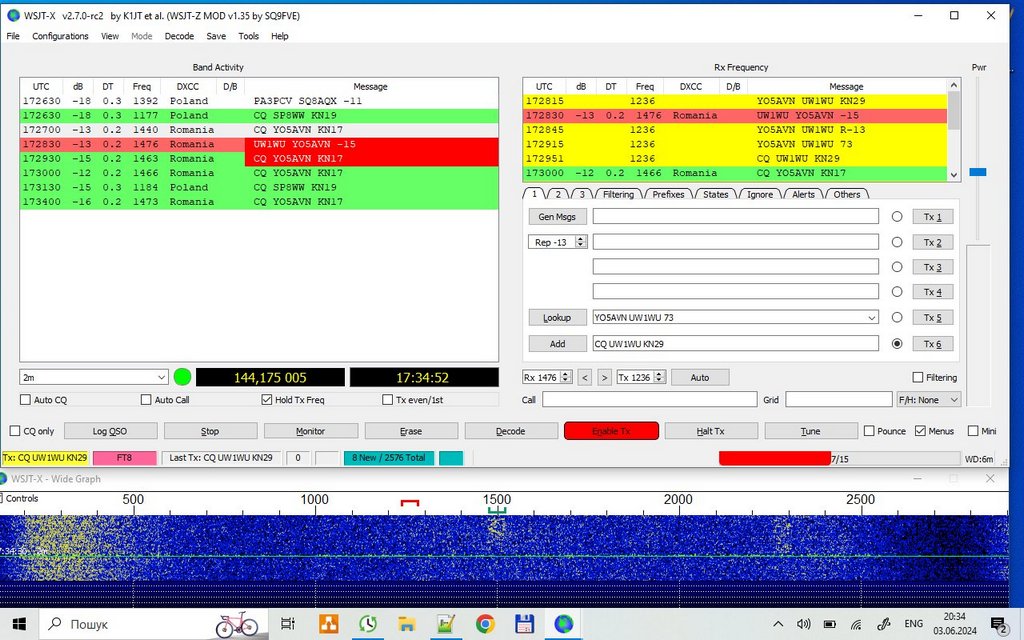Show hidden system tray icons

pos(778,624)
